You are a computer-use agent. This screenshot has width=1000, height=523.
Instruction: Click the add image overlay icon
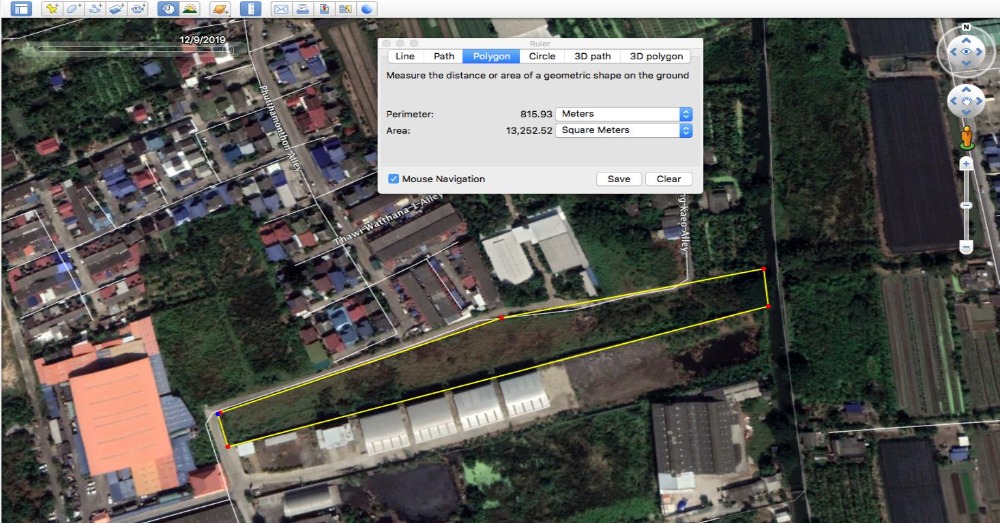pos(118,9)
